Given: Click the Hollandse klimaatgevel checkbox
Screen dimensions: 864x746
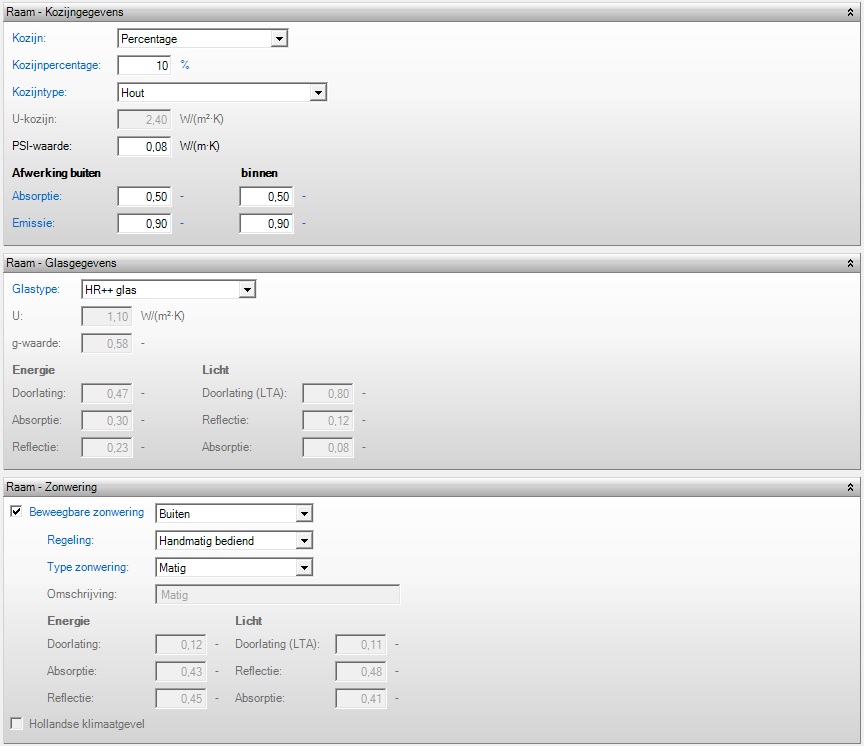Looking at the screenshot, I should pyautogui.click(x=16, y=723).
